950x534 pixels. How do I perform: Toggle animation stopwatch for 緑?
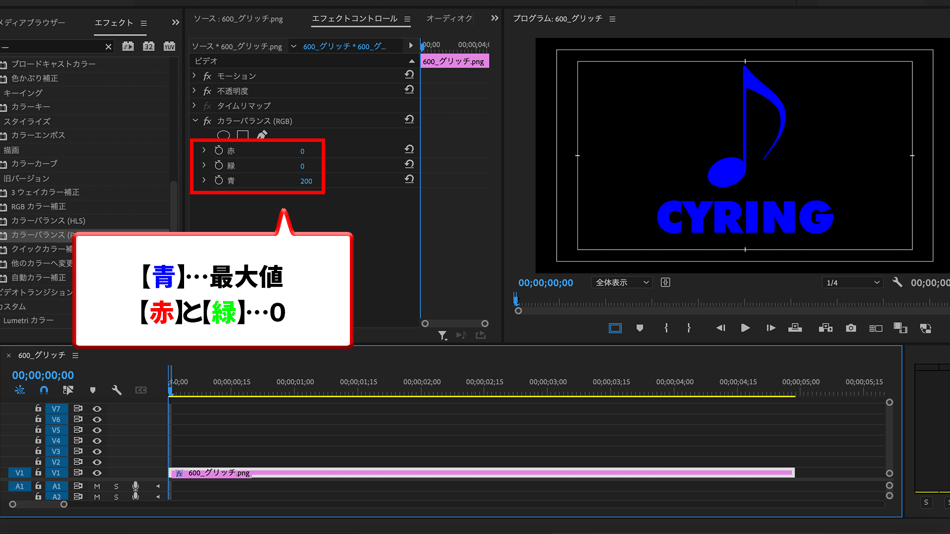click(x=219, y=165)
